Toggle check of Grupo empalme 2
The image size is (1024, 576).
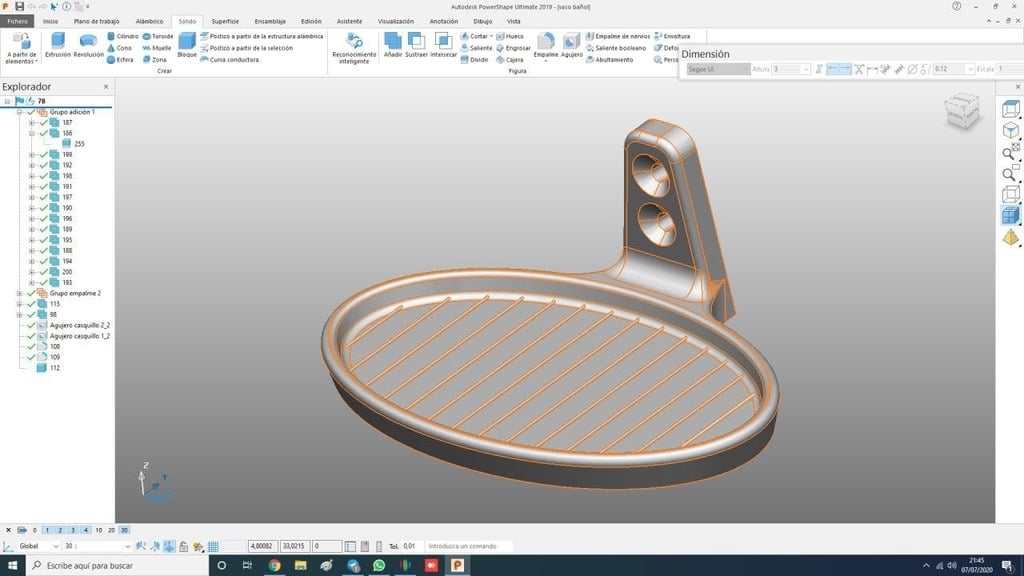[31, 293]
